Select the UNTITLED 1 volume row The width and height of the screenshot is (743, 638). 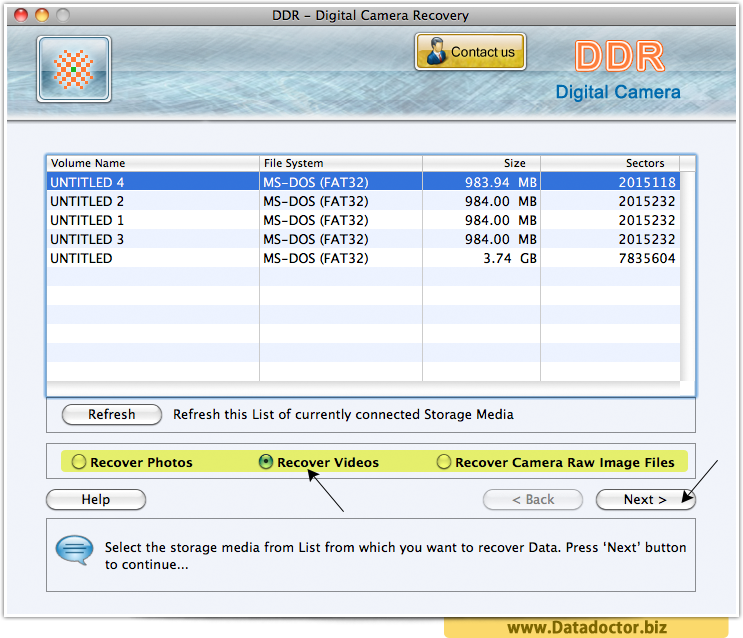click(363, 220)
